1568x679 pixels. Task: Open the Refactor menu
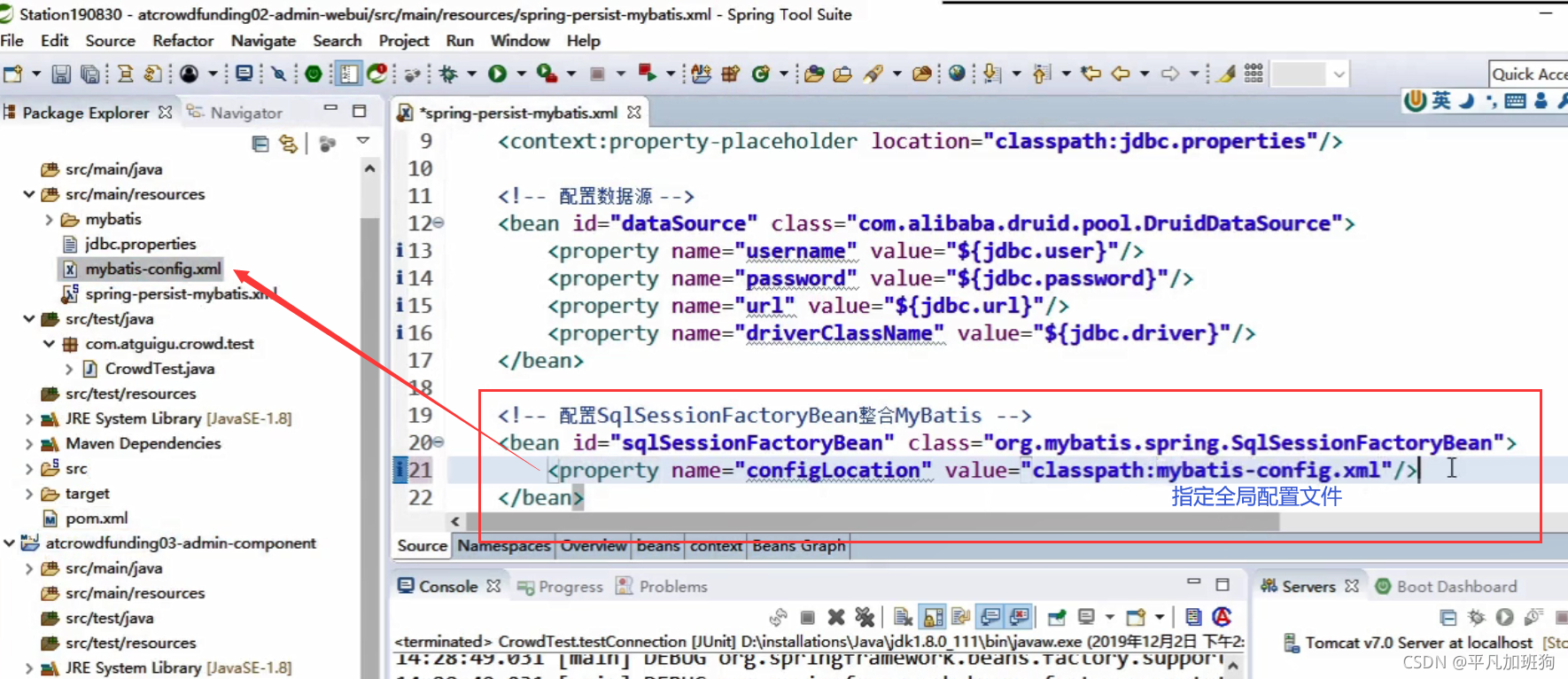(182, 41)
